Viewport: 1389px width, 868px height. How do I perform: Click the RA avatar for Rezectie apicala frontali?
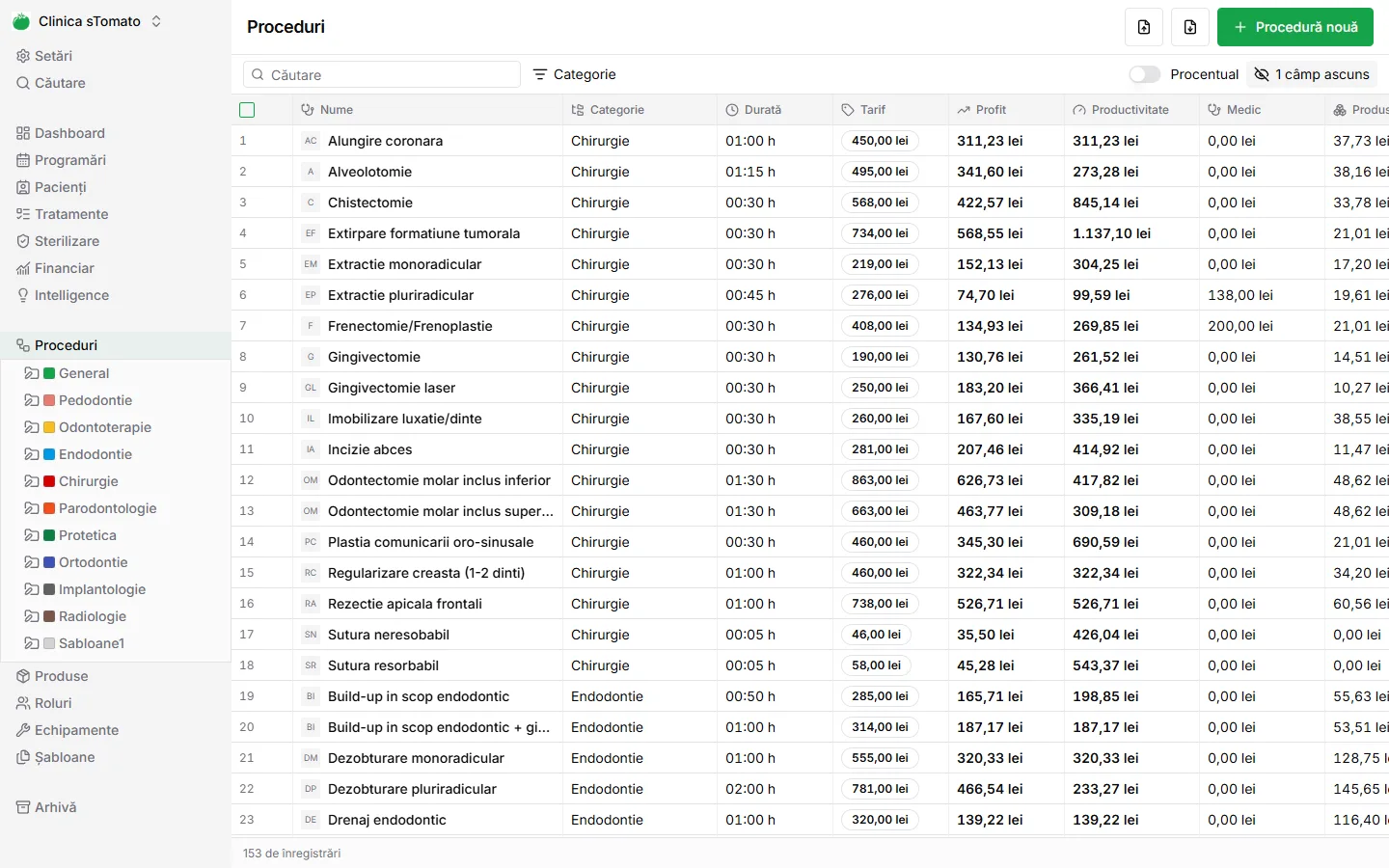[311, 604]
